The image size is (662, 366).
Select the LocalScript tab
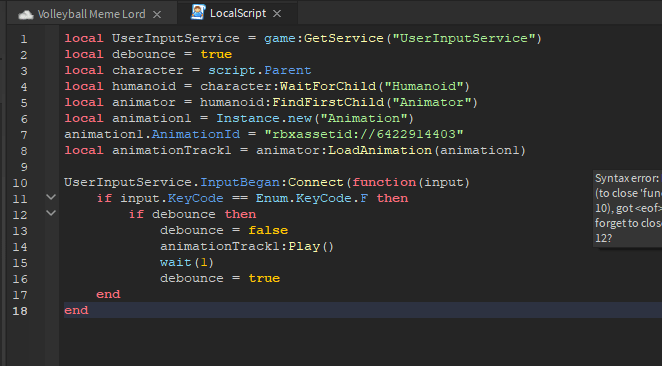point(238,13)
